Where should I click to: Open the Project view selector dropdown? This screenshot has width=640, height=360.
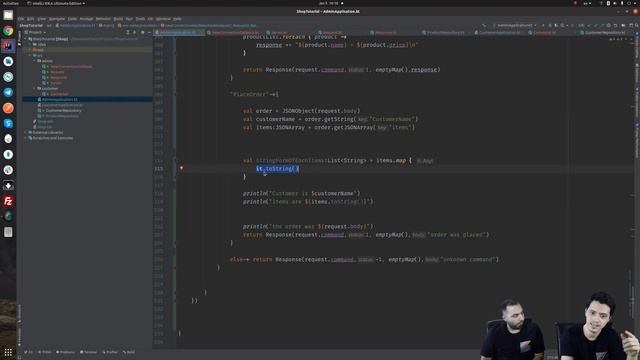click(x=35, y=32)
